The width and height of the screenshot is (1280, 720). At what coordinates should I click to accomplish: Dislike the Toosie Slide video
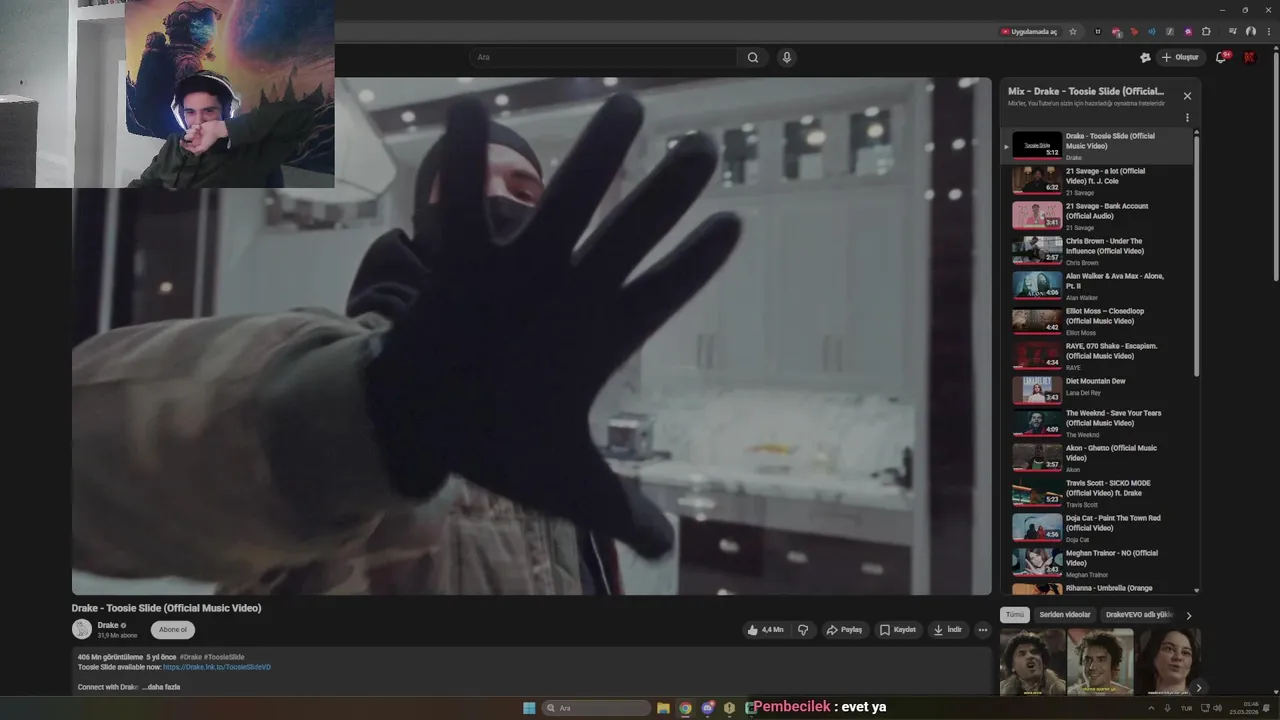[803, 630]
